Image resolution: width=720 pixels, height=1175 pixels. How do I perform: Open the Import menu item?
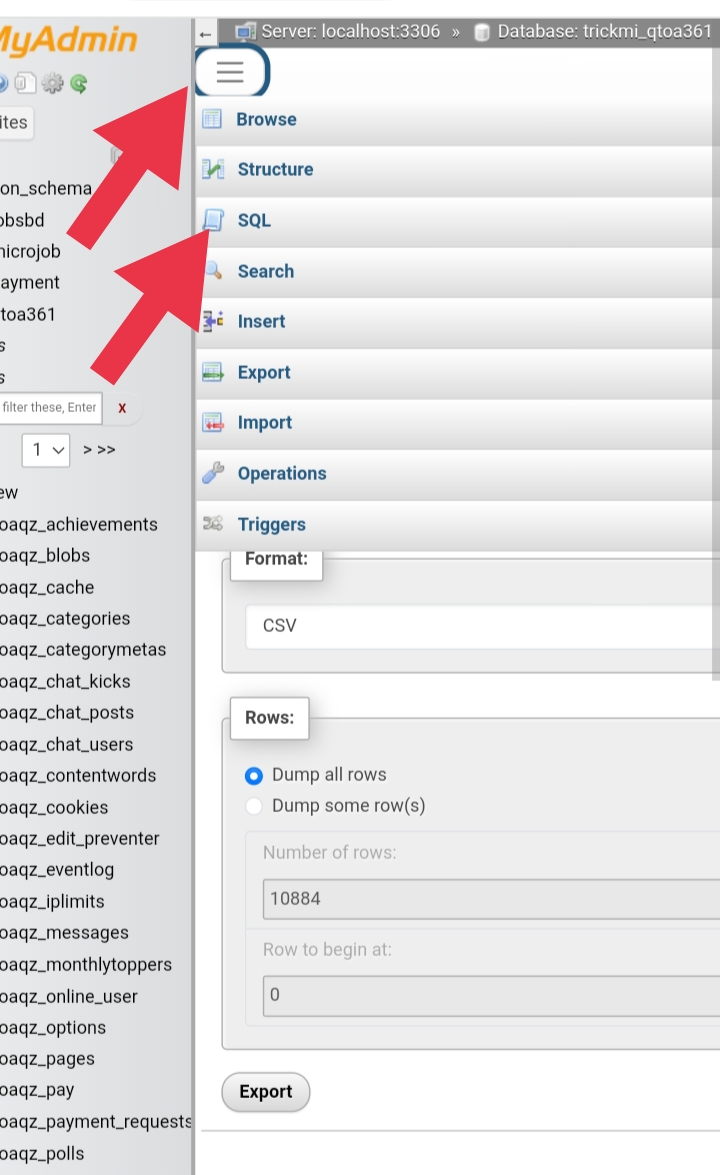pyautogui.click(x=264, y=423)
